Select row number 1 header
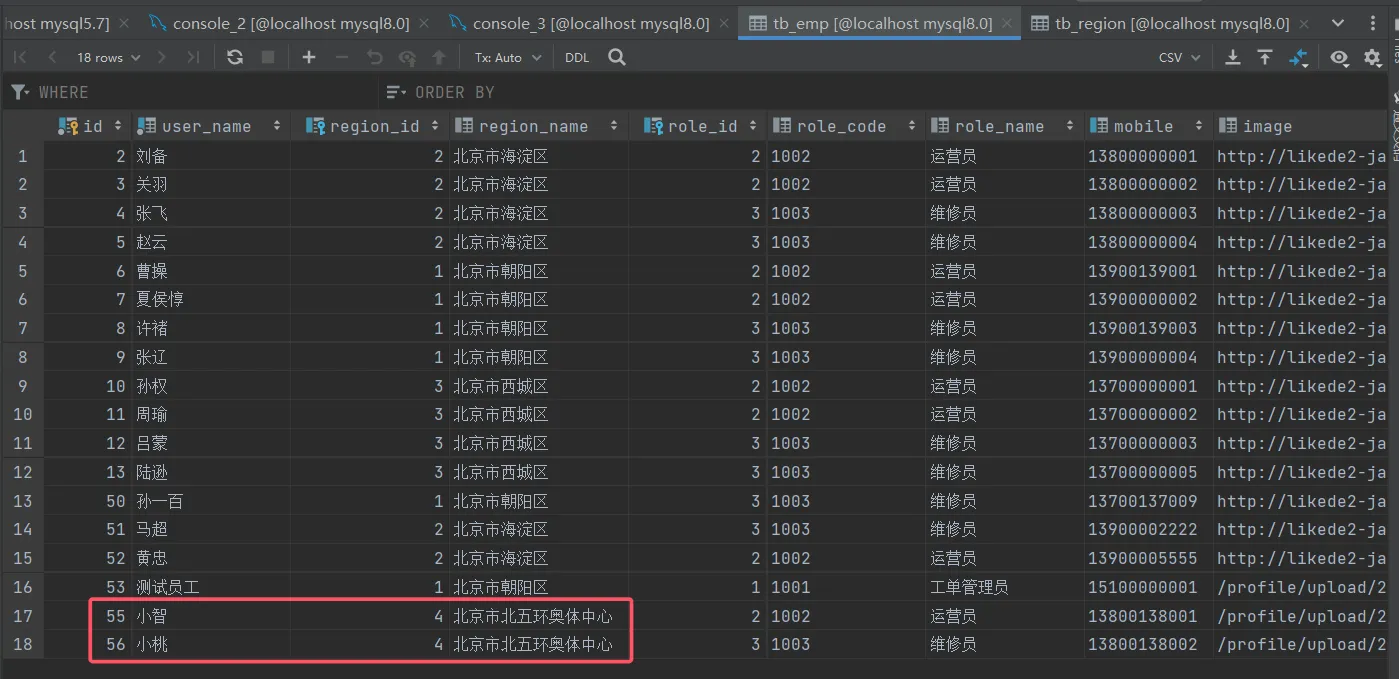 click(x=22, y=156)
